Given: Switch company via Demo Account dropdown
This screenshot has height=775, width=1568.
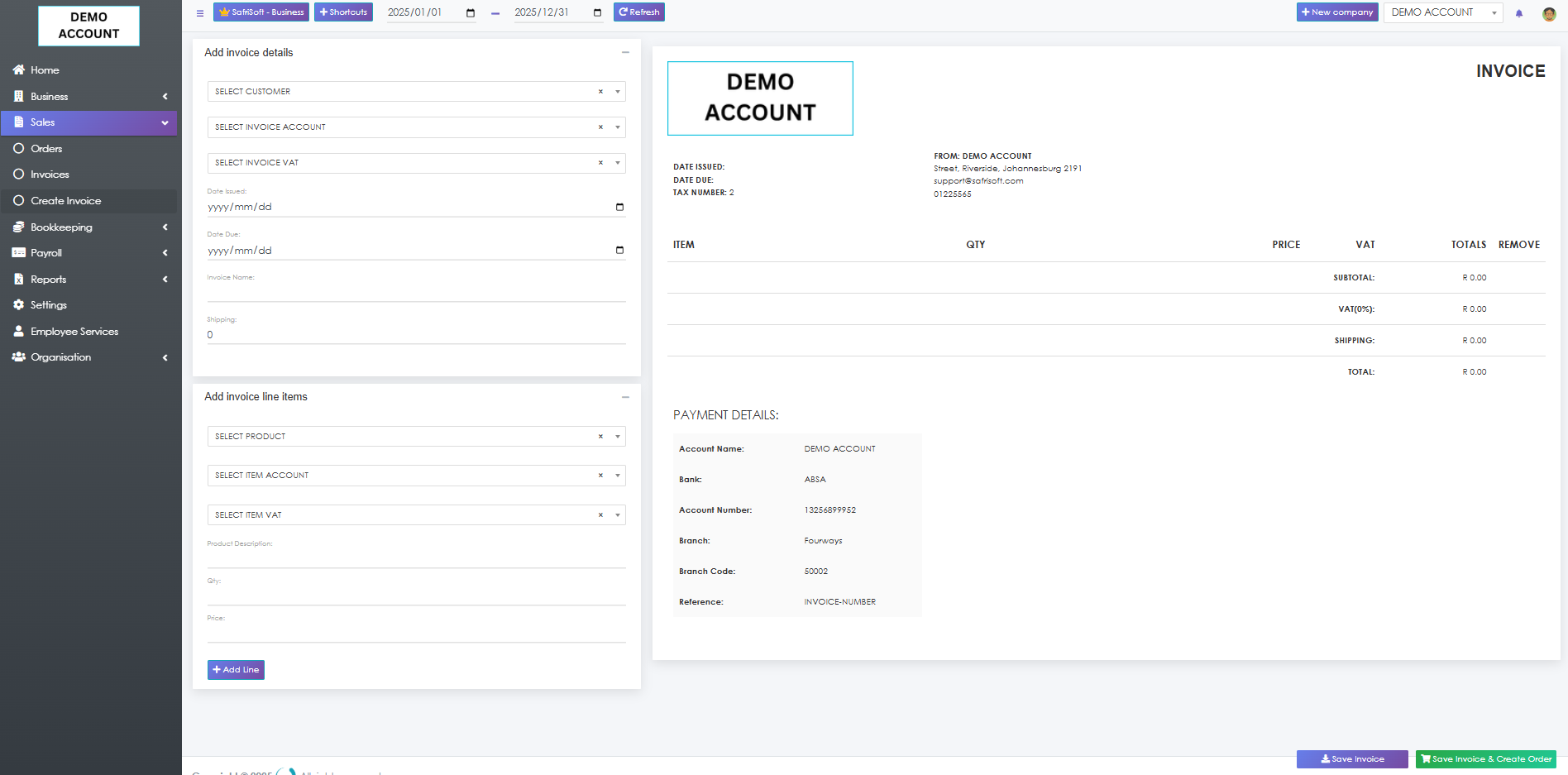Looking at the screenshot, I should [x=1442, y=12].
